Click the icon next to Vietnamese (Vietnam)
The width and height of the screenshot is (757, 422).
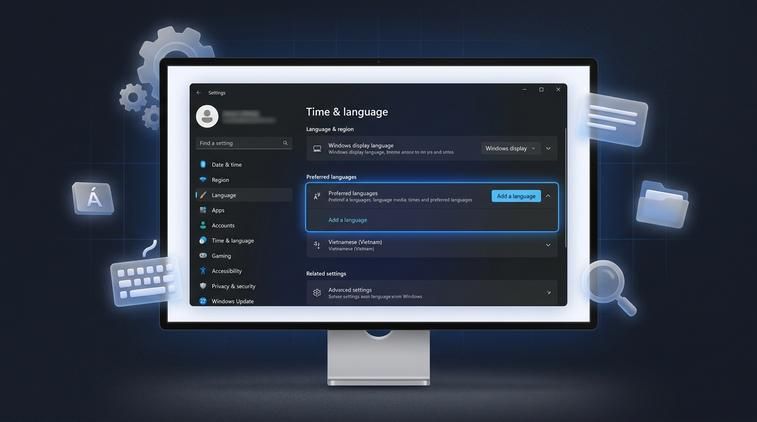317,245
